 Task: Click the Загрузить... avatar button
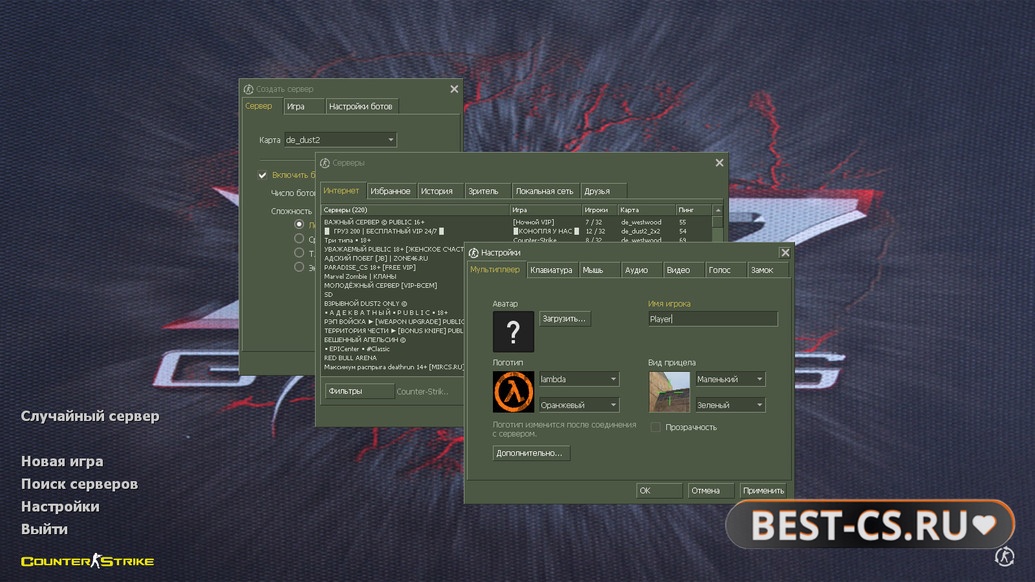coord(564,319)
